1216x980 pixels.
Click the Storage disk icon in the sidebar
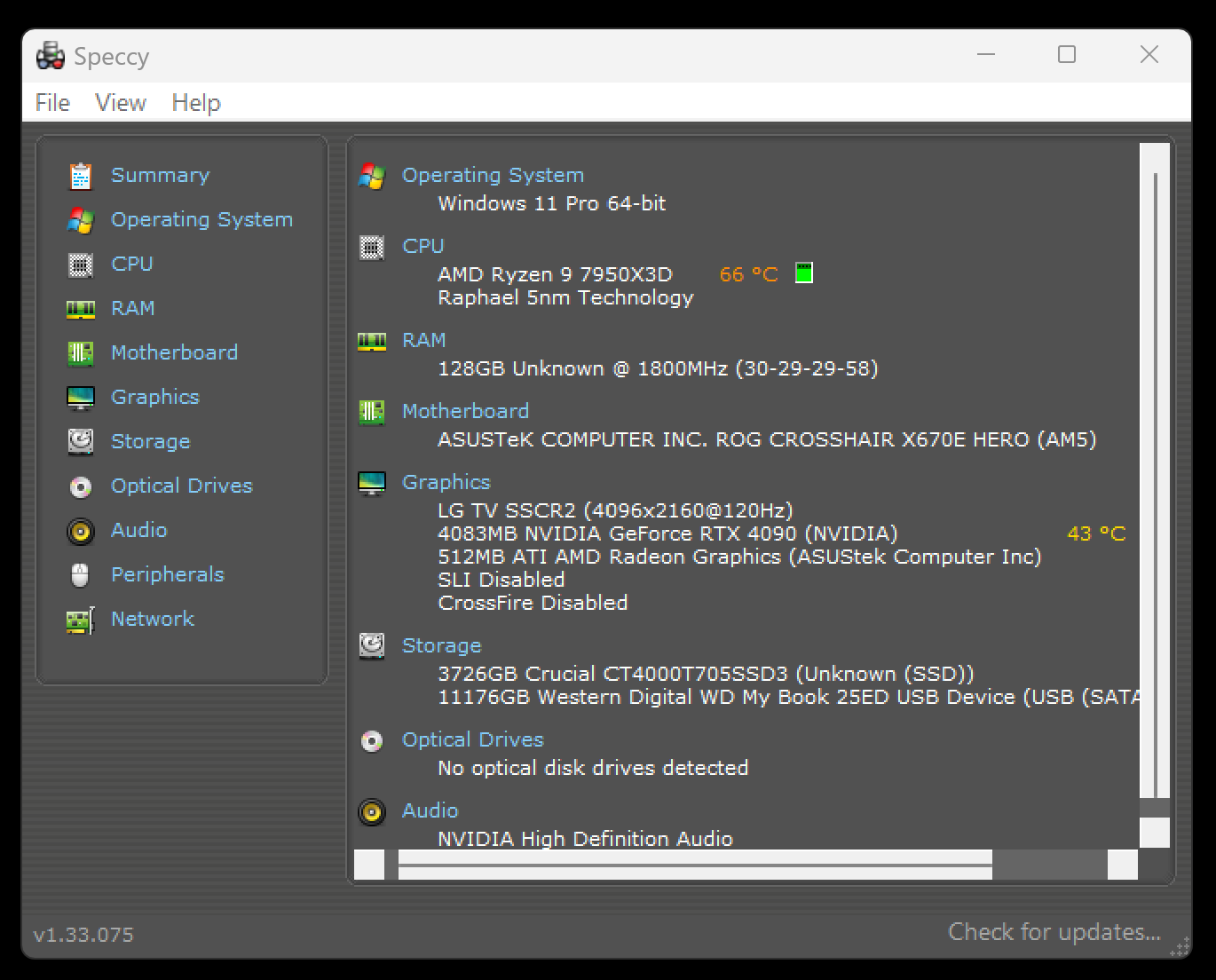click(x=81, y=441)
